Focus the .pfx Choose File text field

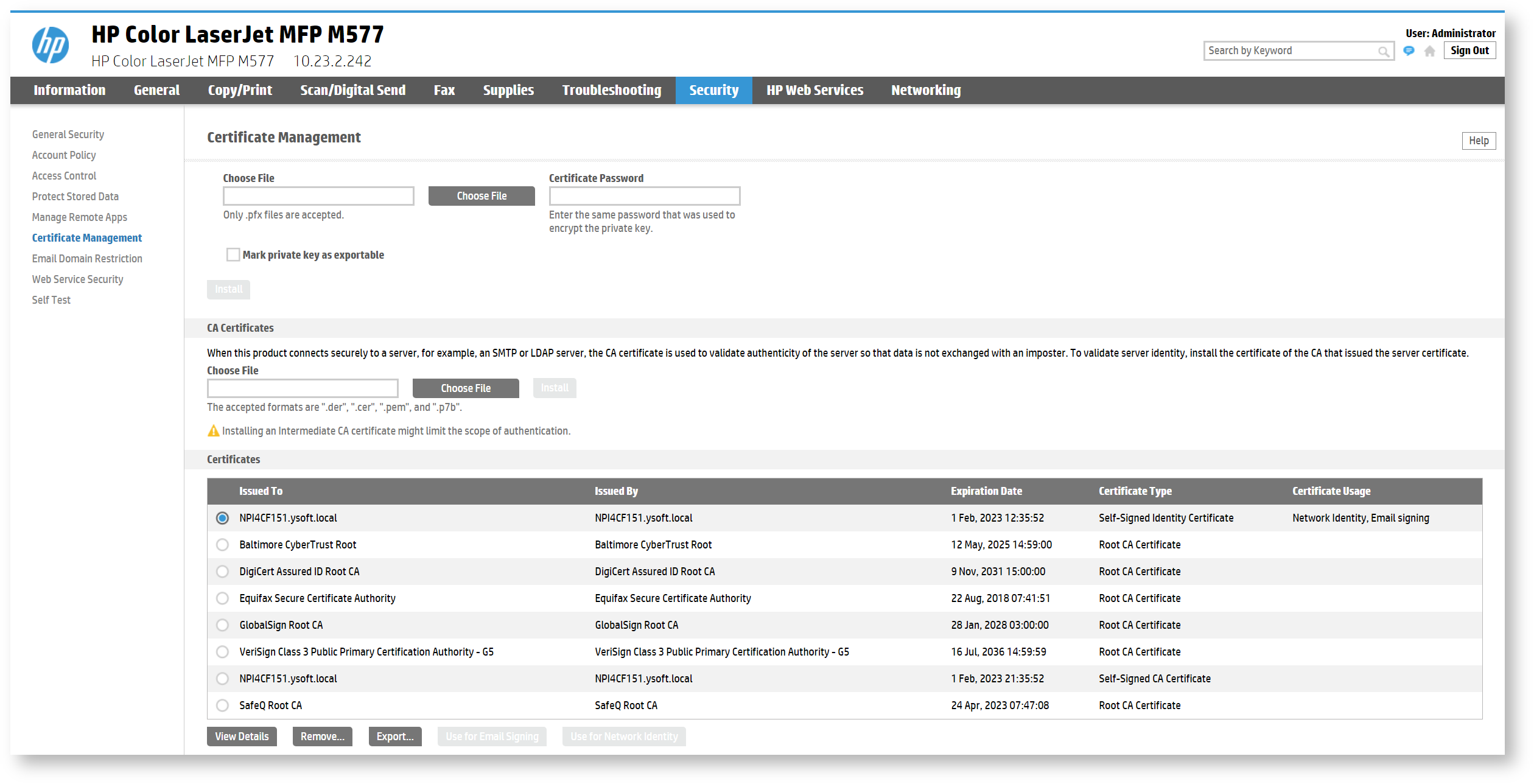click(x=318, y=196)
